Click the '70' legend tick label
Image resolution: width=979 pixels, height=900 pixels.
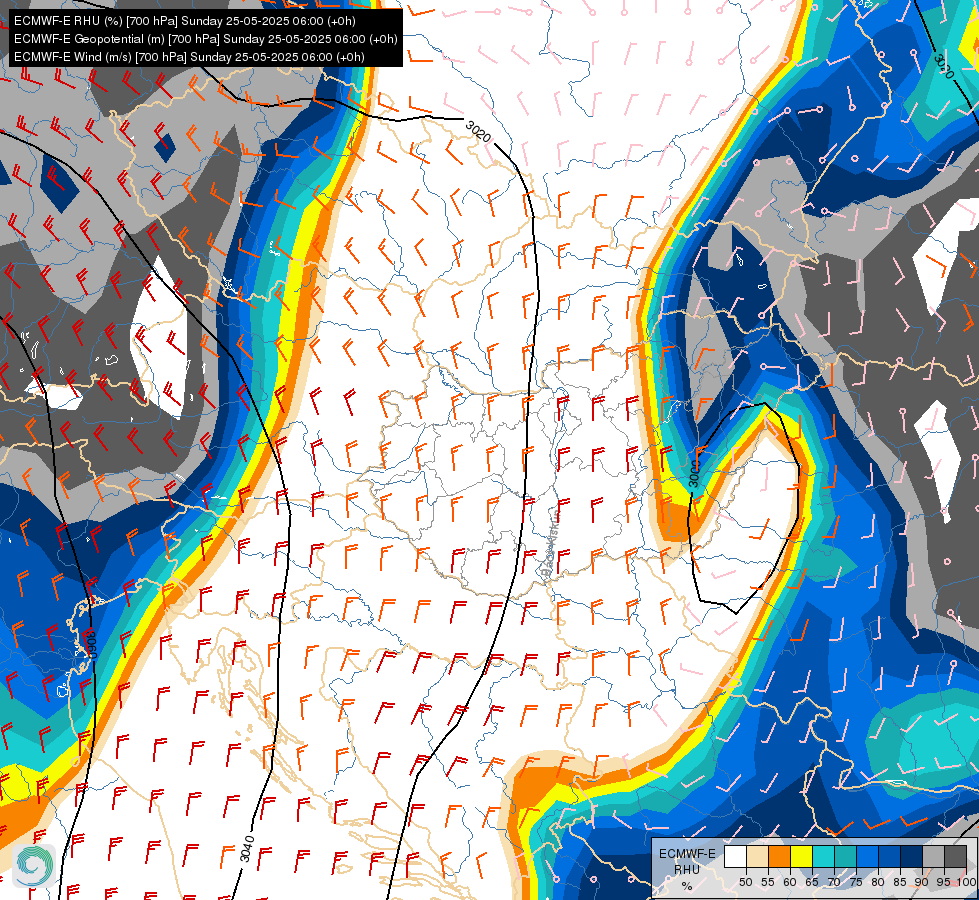click(834, 882)
